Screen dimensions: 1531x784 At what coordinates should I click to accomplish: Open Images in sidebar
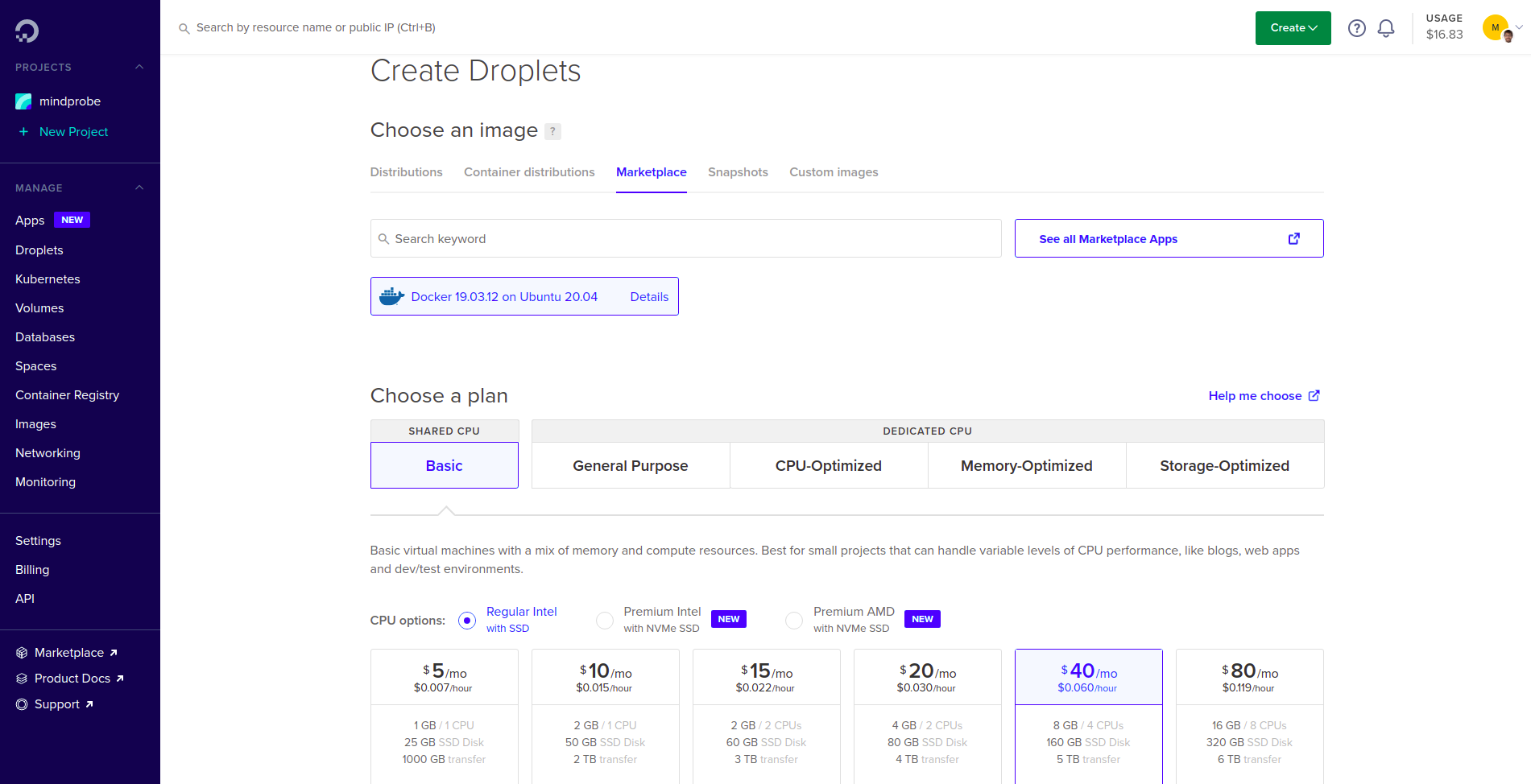click(x=35, y=424)
